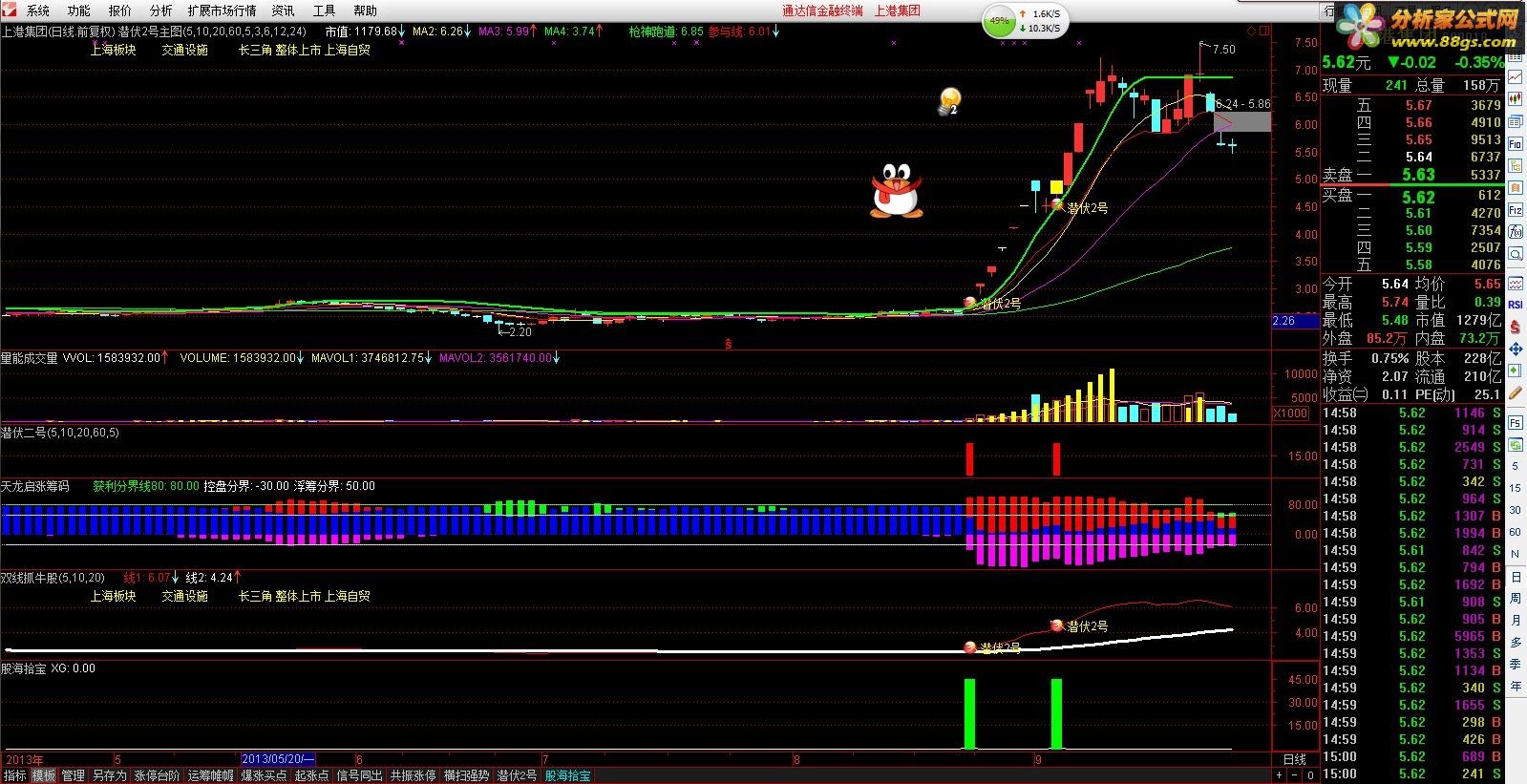Click the square icon at chart top-right

tap(1264, 31)
